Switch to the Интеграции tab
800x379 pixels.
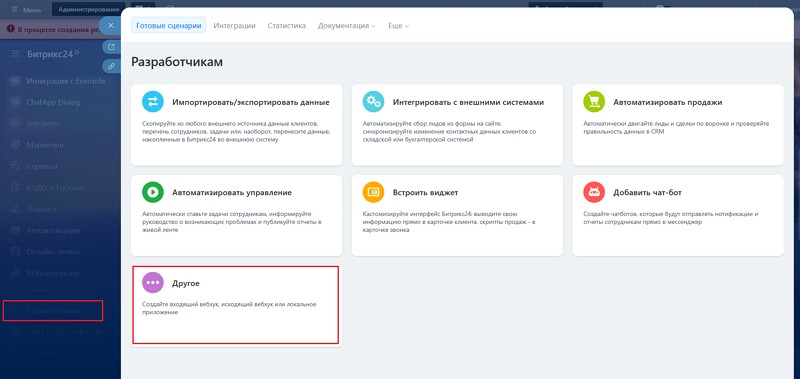tap(234, 26)
